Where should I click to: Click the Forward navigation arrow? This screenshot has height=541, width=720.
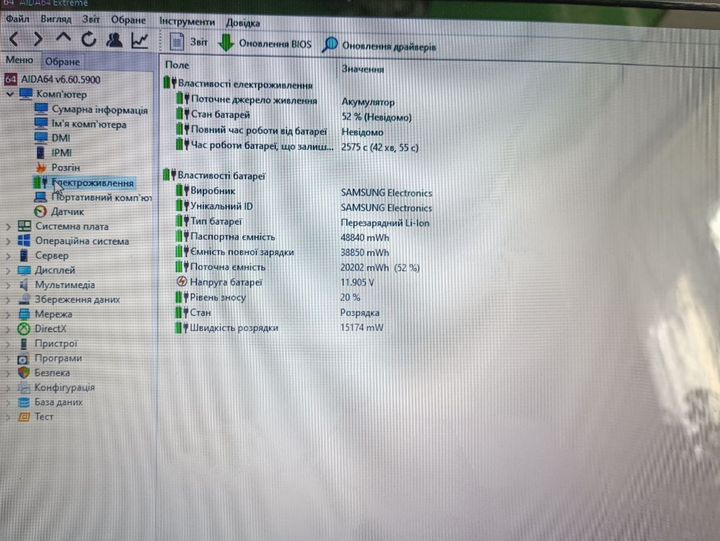click(38, 39)
